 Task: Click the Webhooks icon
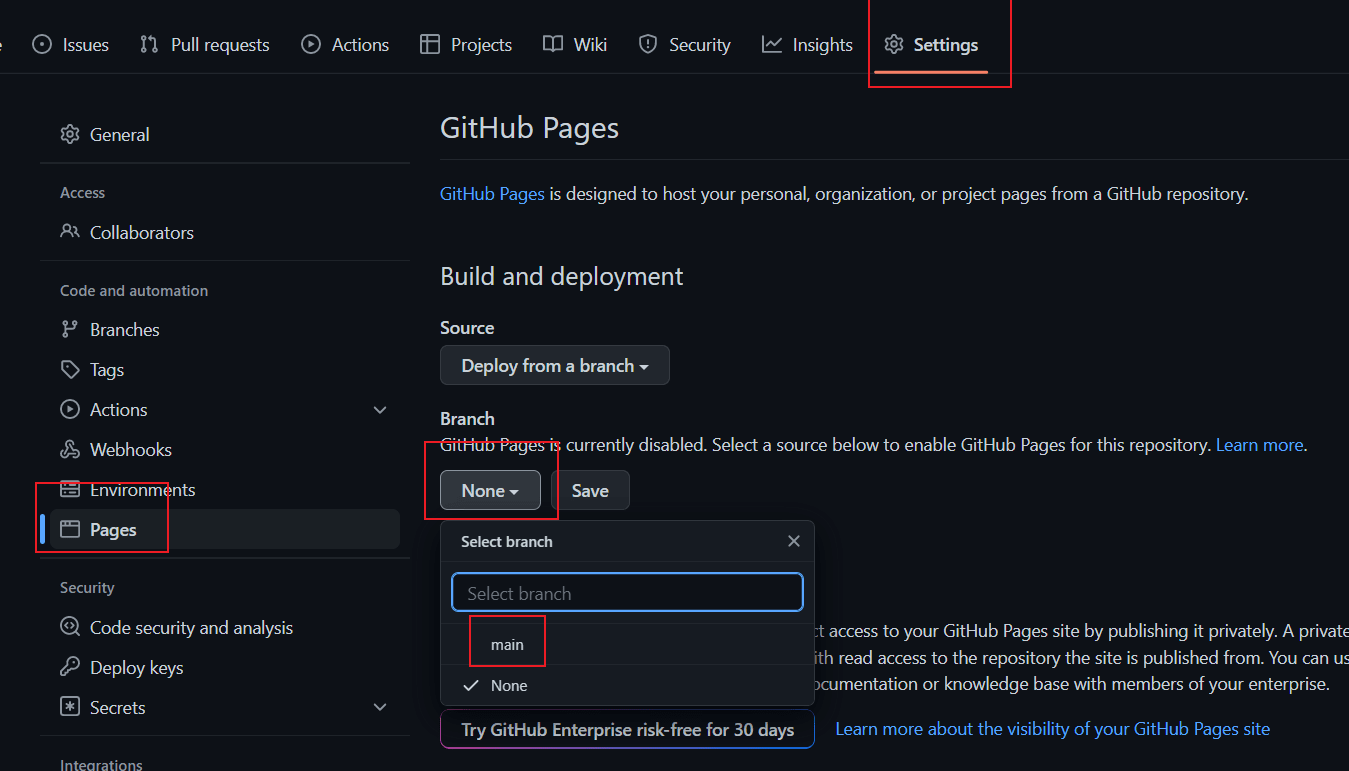(70, 449)
